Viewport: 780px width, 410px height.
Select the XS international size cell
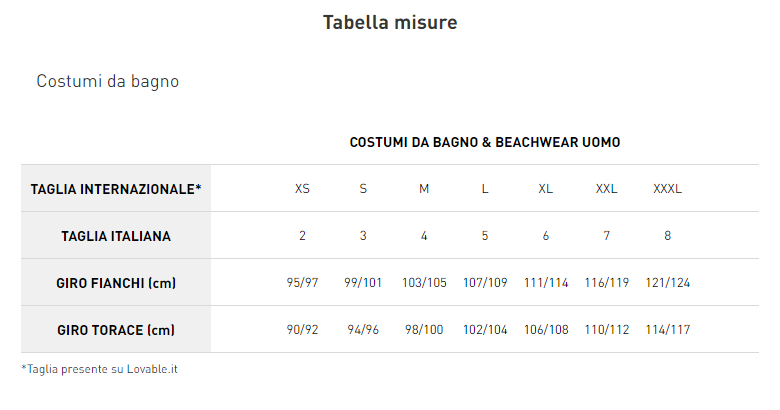(302, 189)
